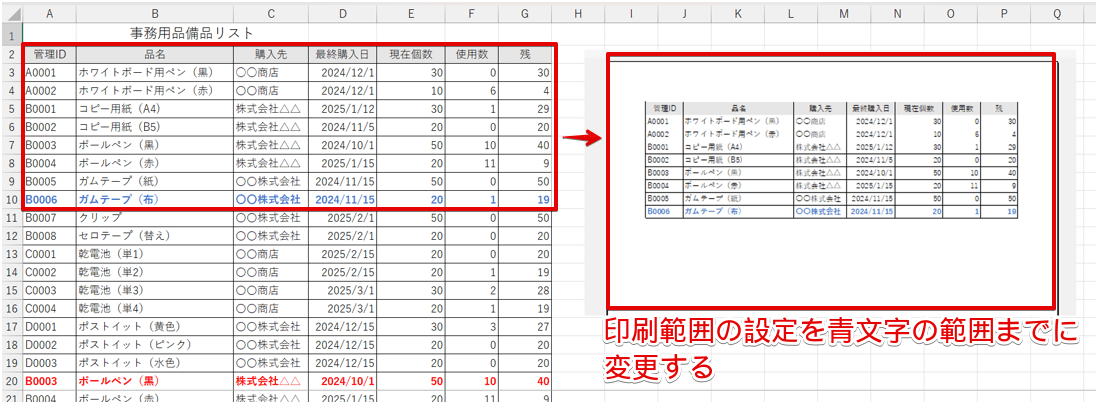Click the 2024/12/15 date in the ポストイット（黄色）row

[x=342, y=326]
